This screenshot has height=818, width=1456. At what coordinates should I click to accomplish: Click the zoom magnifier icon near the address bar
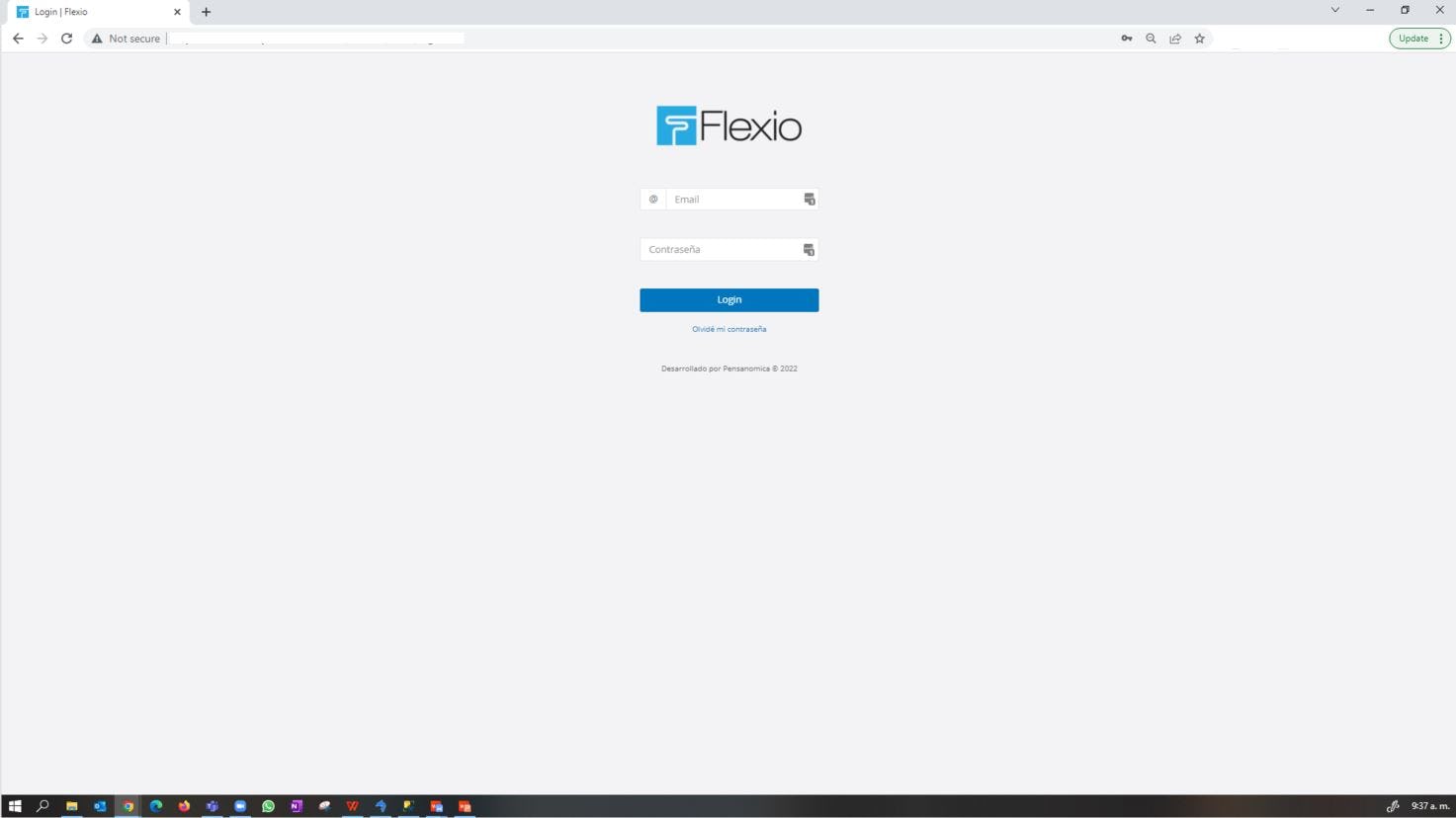point(1150,38)
